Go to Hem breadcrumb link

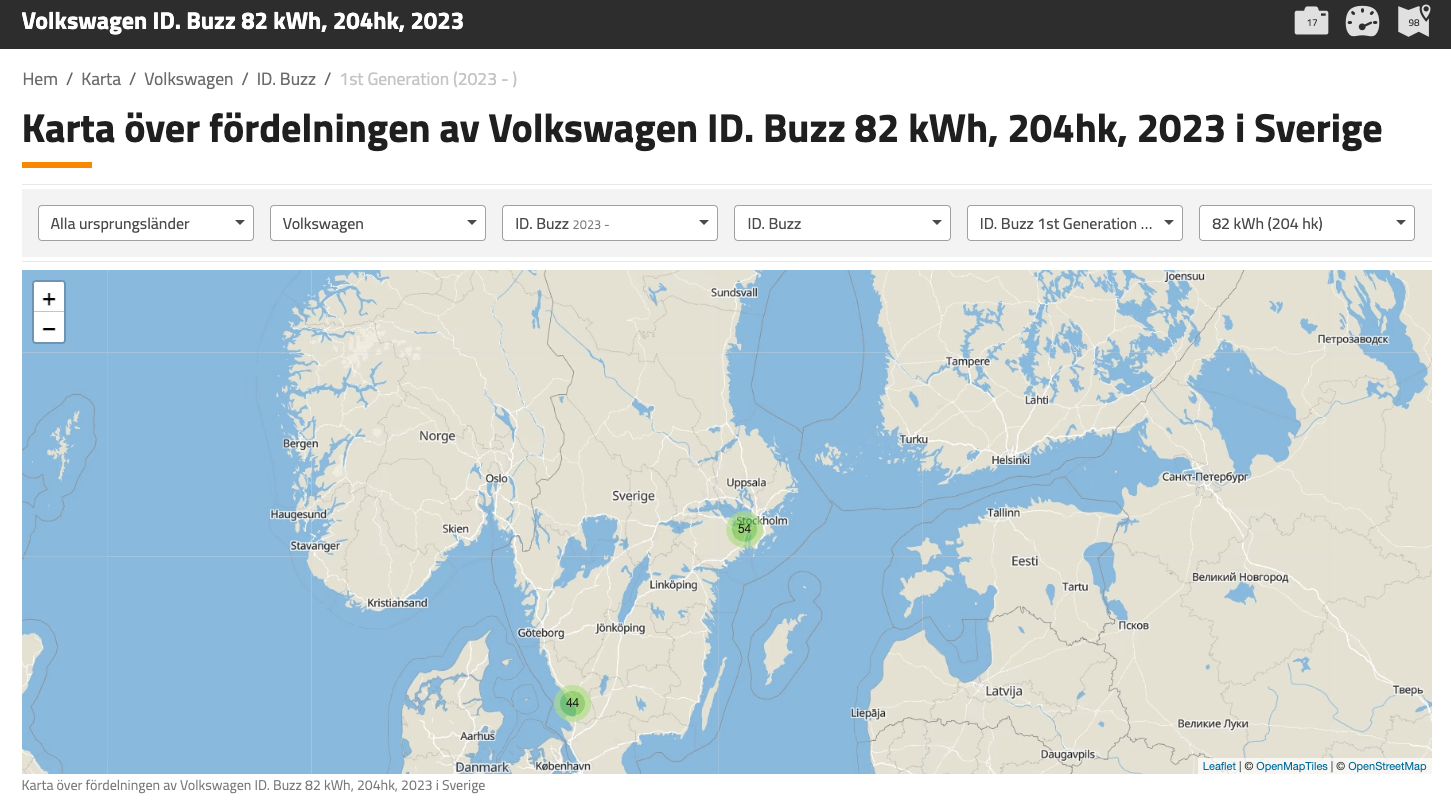tap(40, 79)
